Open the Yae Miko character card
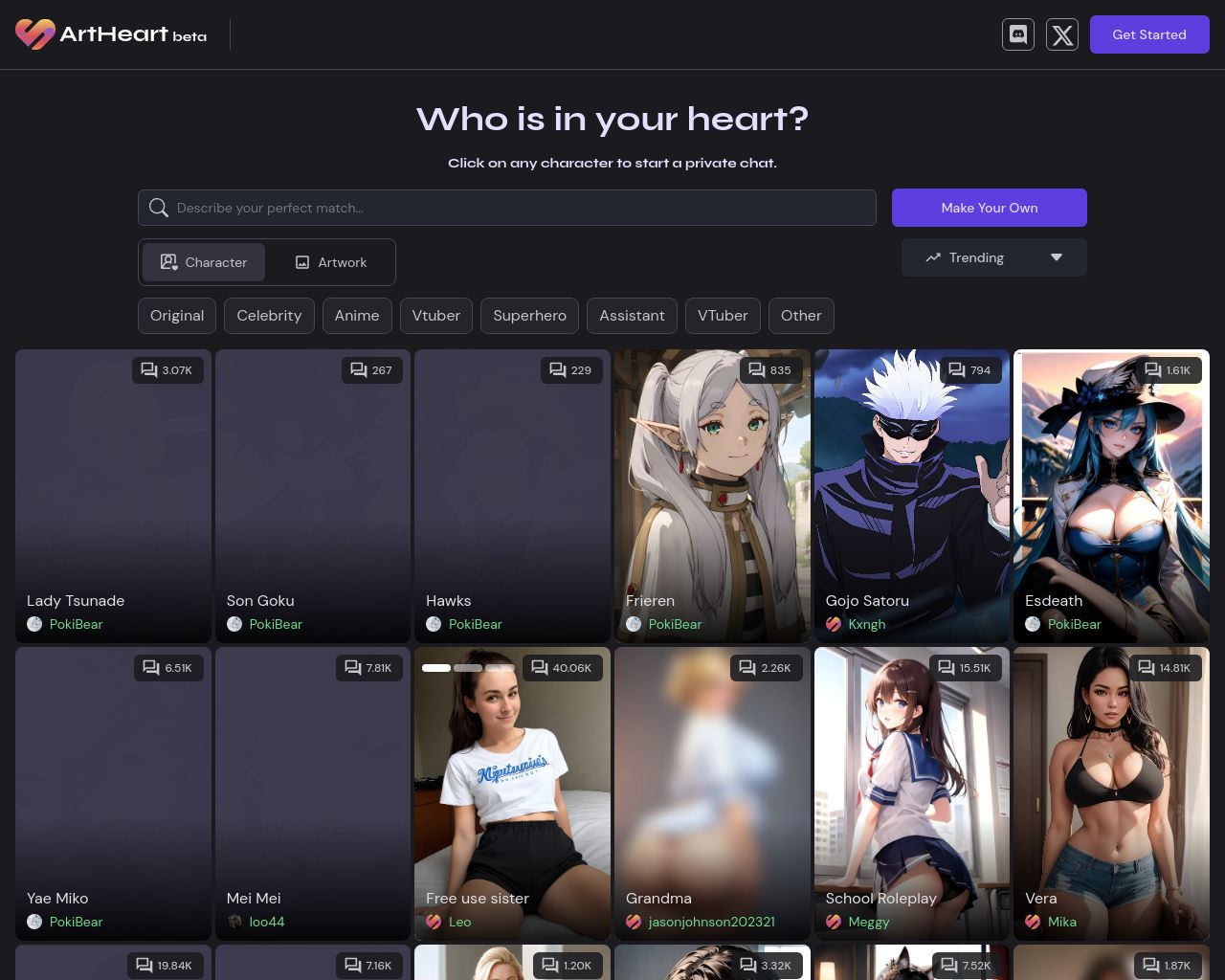Screen dimensions: 1225x980 click(113, 793)
